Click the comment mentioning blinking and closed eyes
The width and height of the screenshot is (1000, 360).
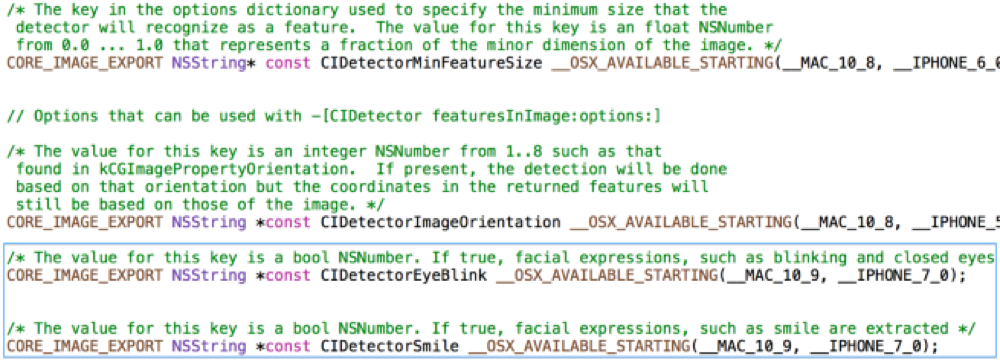click(501, 258)
